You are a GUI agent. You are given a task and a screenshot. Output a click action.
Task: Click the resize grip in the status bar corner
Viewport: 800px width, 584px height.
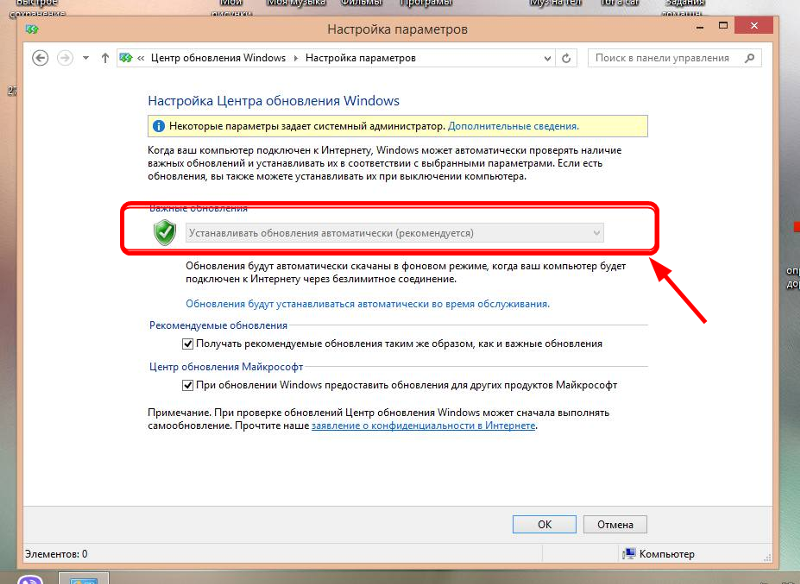pyautogui.click(x=768, y=558)
